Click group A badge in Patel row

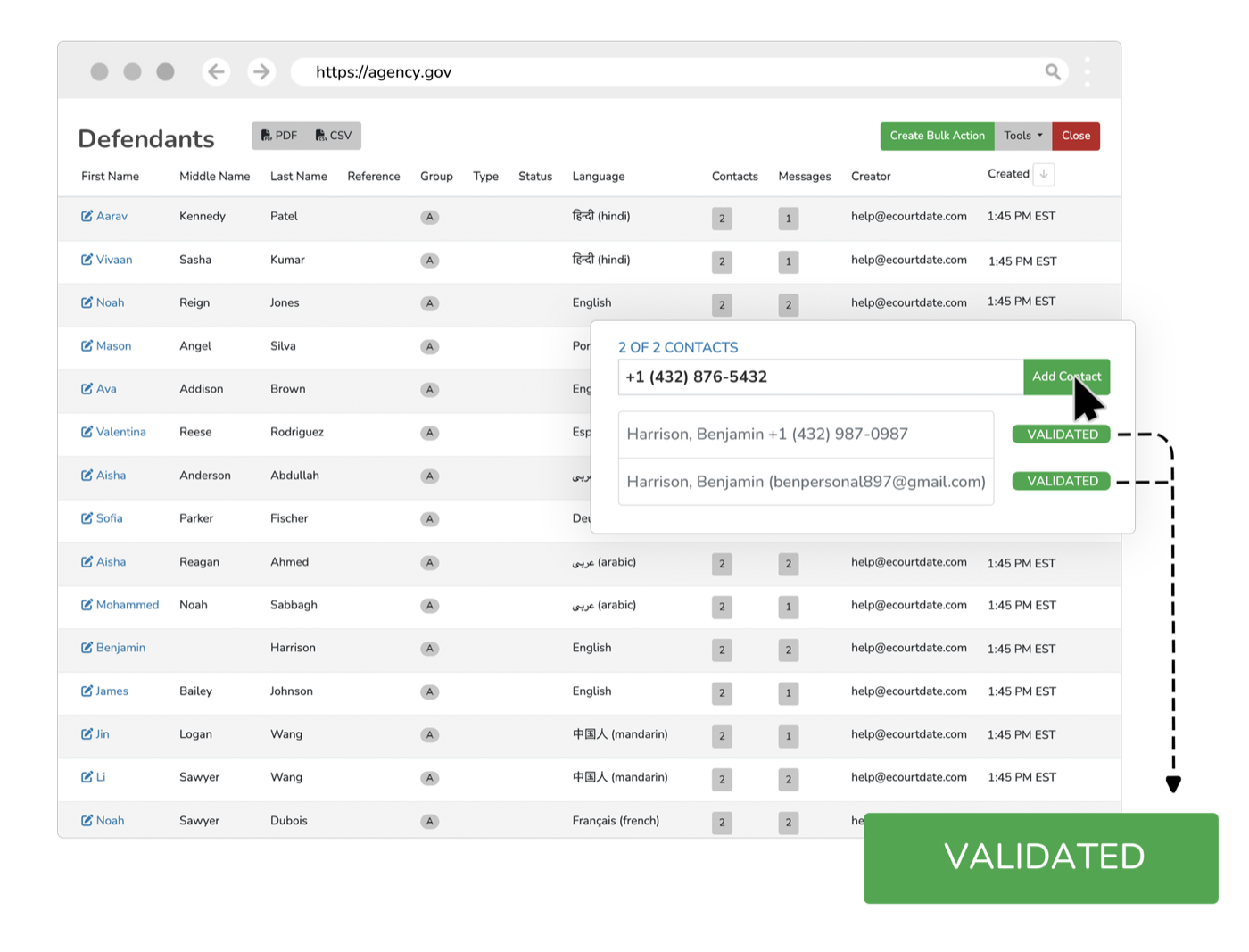[430, 217]
